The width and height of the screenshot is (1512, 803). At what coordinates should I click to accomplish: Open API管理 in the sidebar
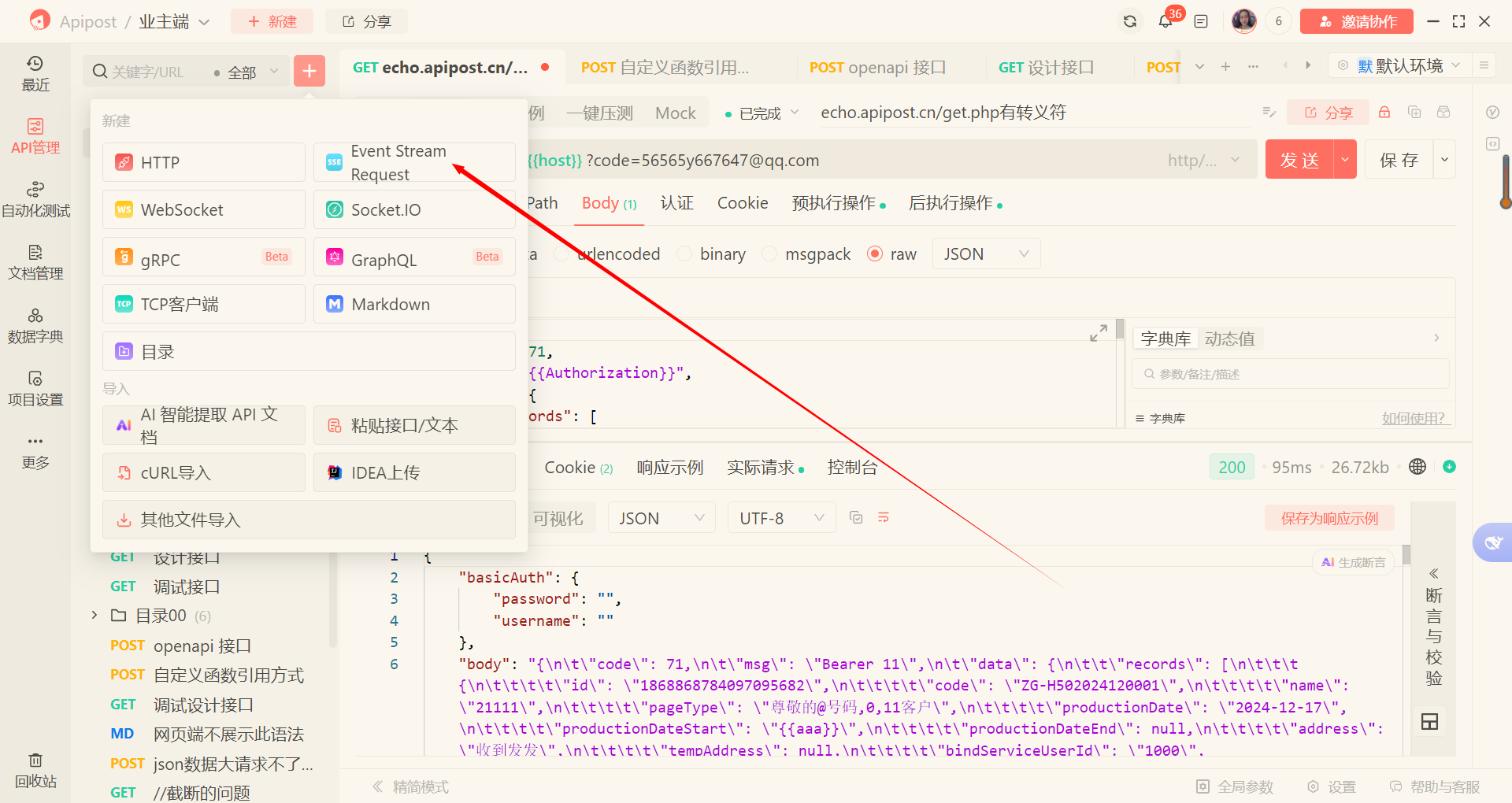(x=35, y=136)
